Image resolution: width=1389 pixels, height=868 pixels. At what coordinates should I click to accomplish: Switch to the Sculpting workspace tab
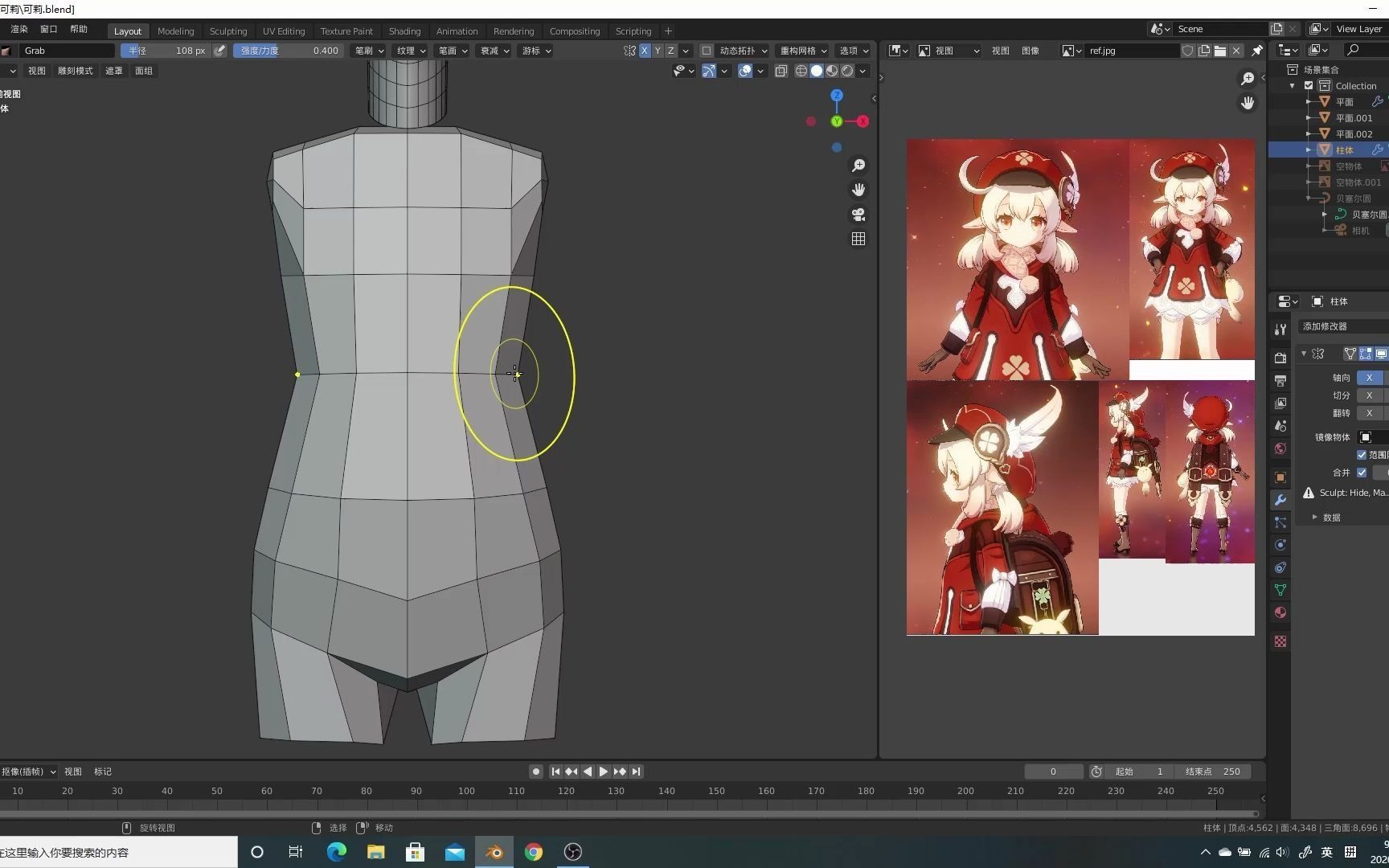tap(227, 31)
